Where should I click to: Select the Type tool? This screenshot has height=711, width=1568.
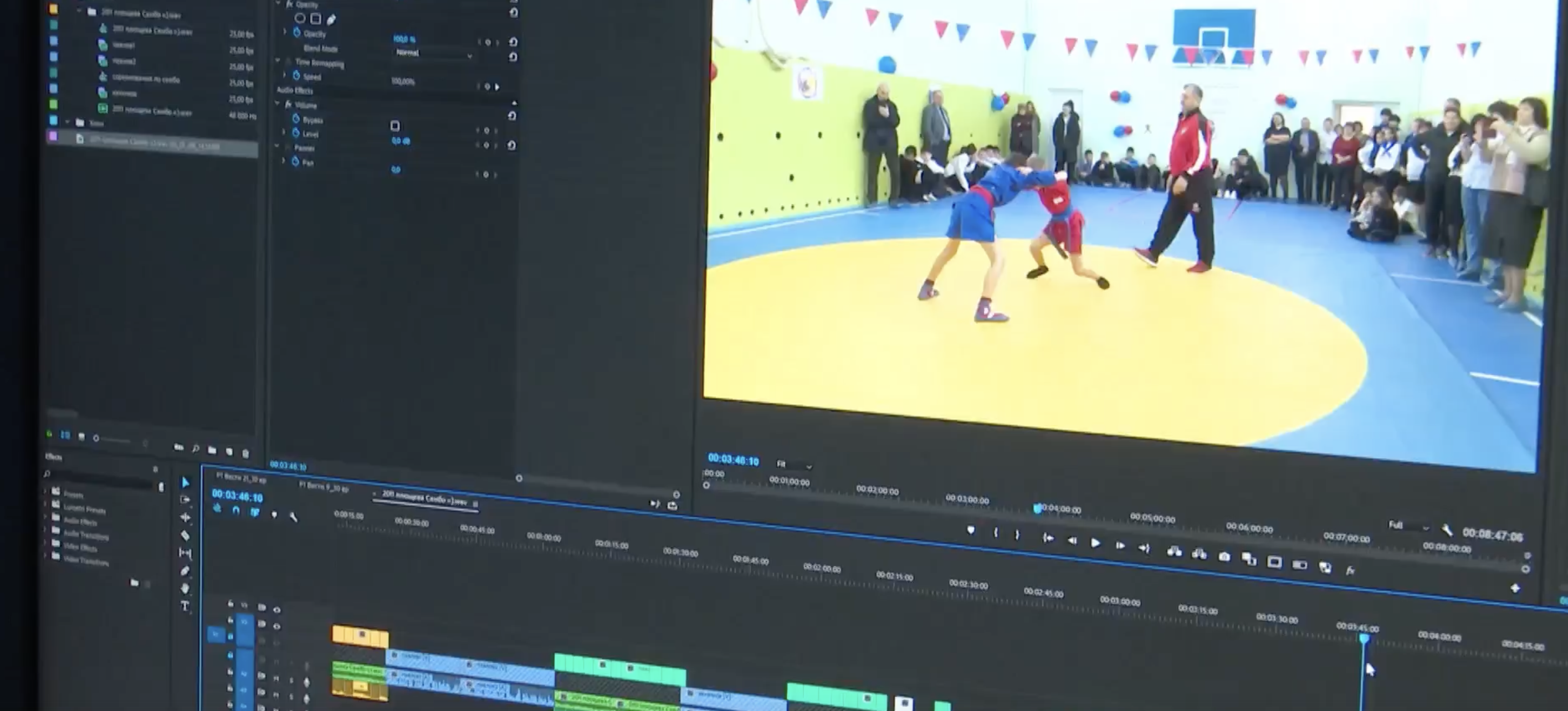[185, 606]
